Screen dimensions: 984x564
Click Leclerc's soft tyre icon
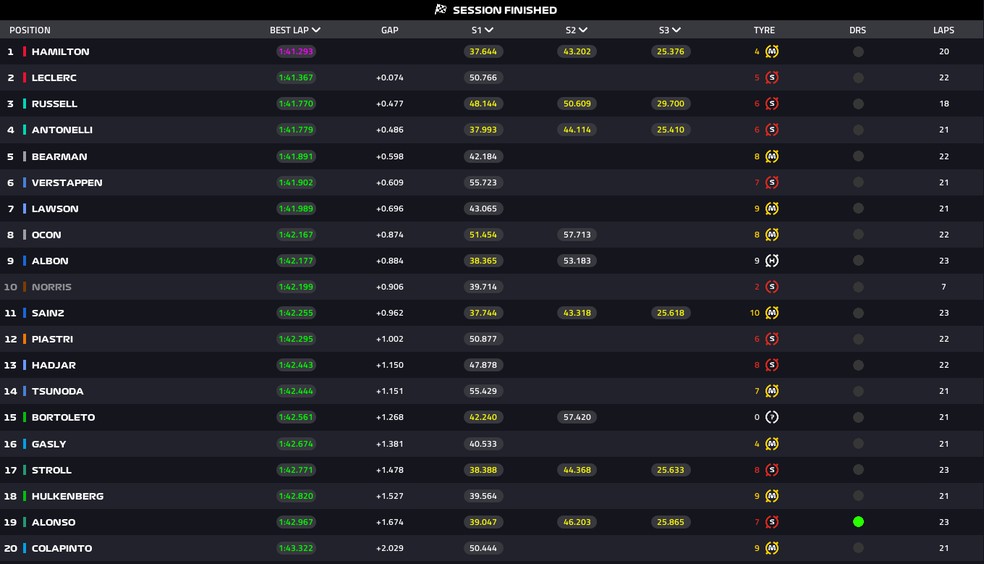[x=772, y=78]
